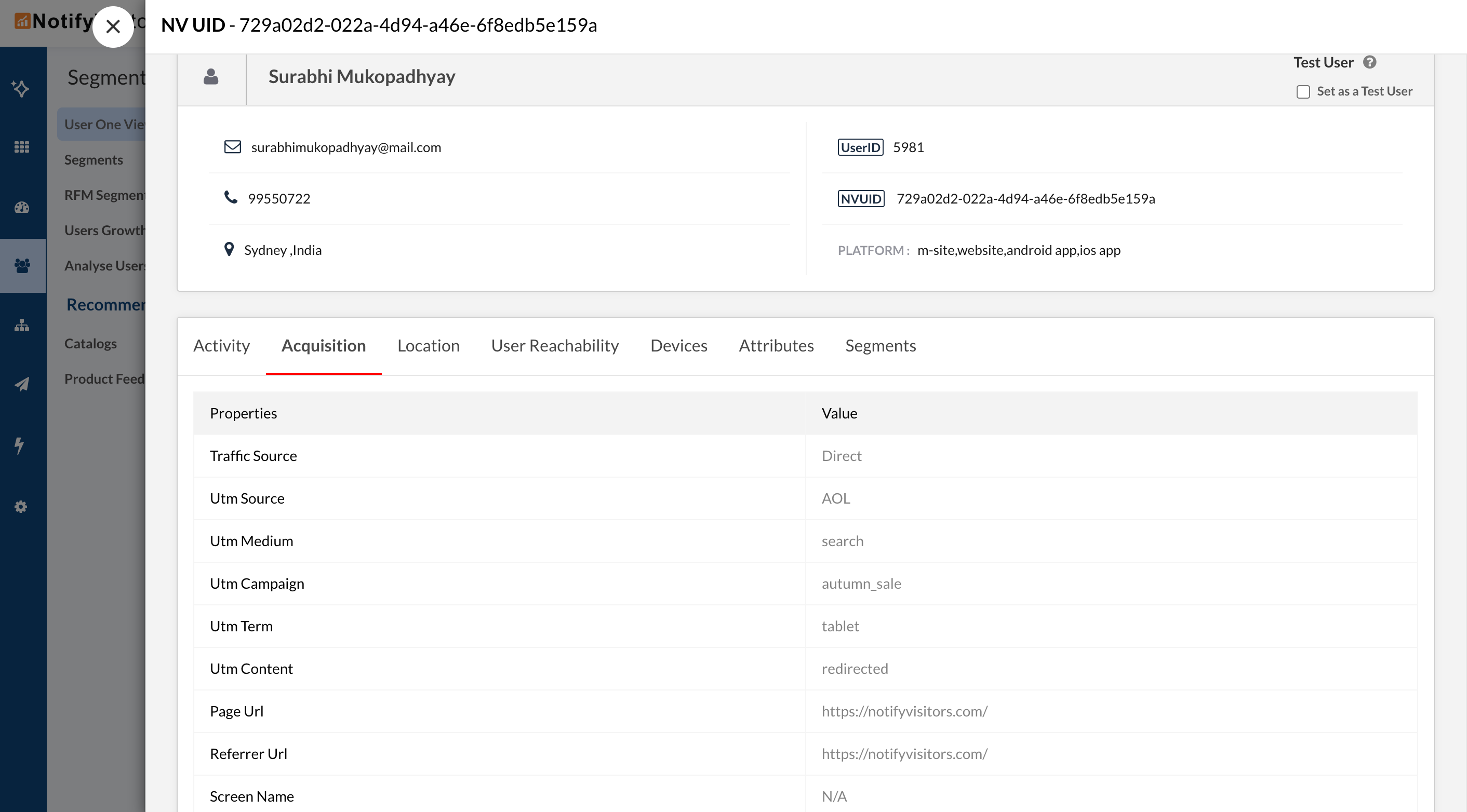Click the Referrer Url value link

pos(904,753)
